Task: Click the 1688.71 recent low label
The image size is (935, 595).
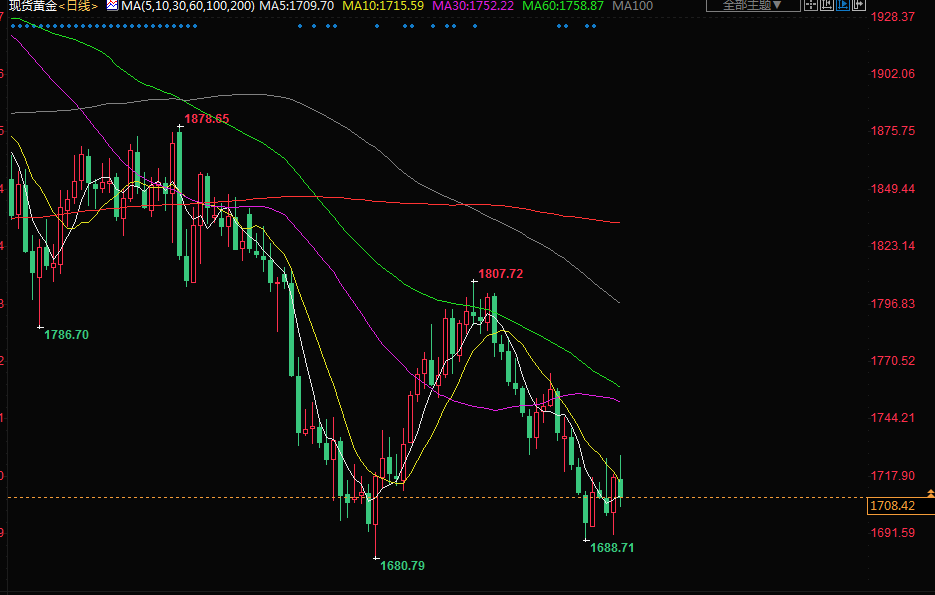Action: click(612, 548)
